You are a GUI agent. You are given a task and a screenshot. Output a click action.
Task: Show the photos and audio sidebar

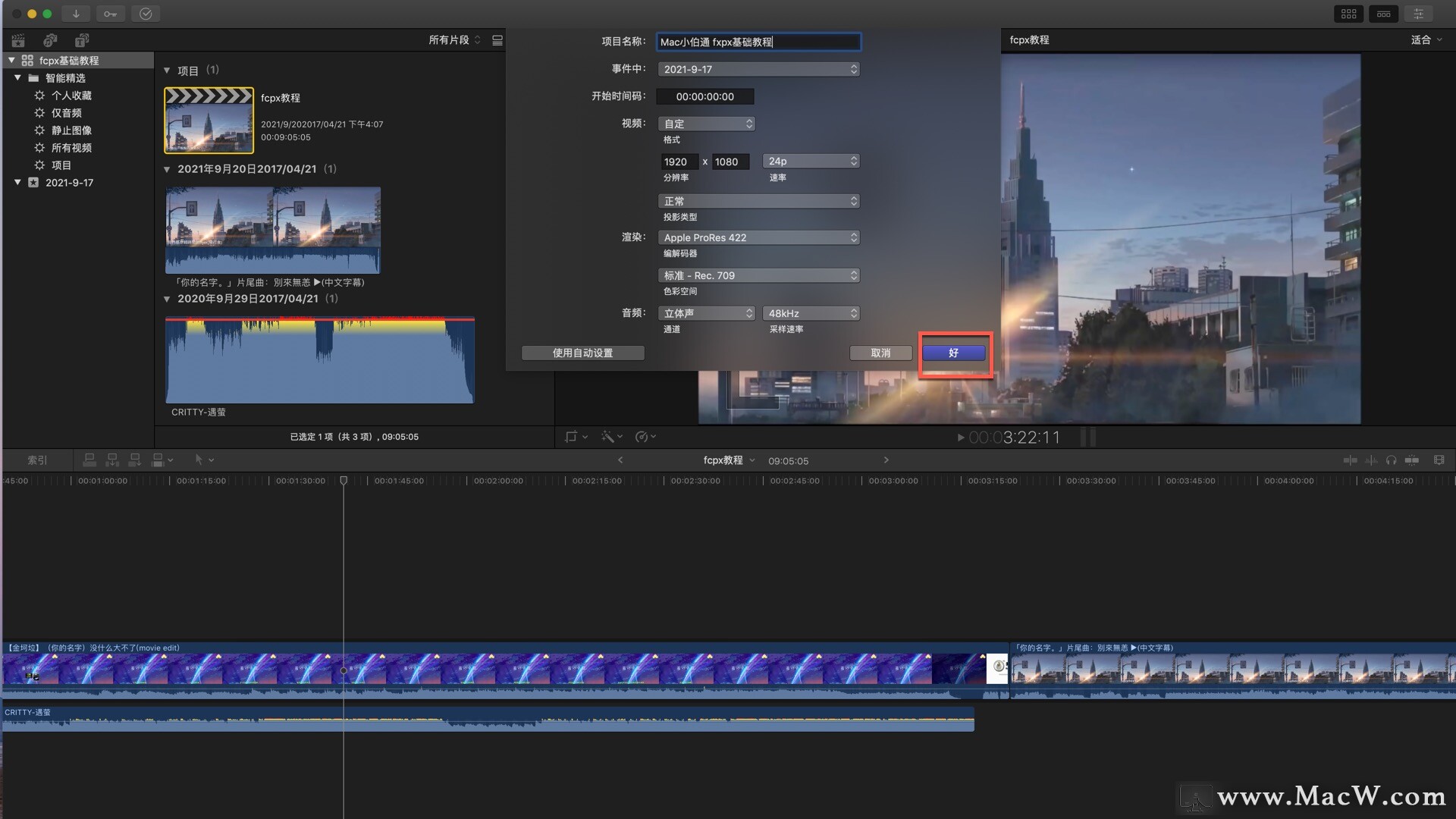50,40
